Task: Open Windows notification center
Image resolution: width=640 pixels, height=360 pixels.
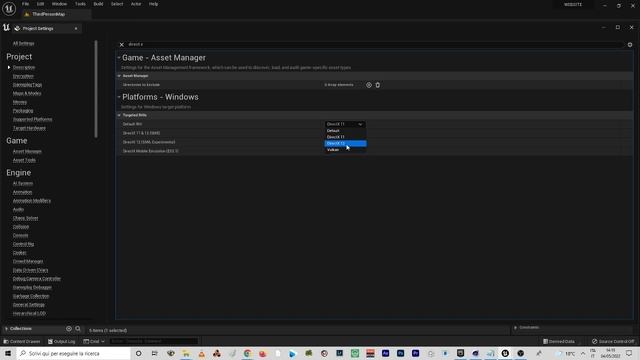Action: click(x=629, y=353)
